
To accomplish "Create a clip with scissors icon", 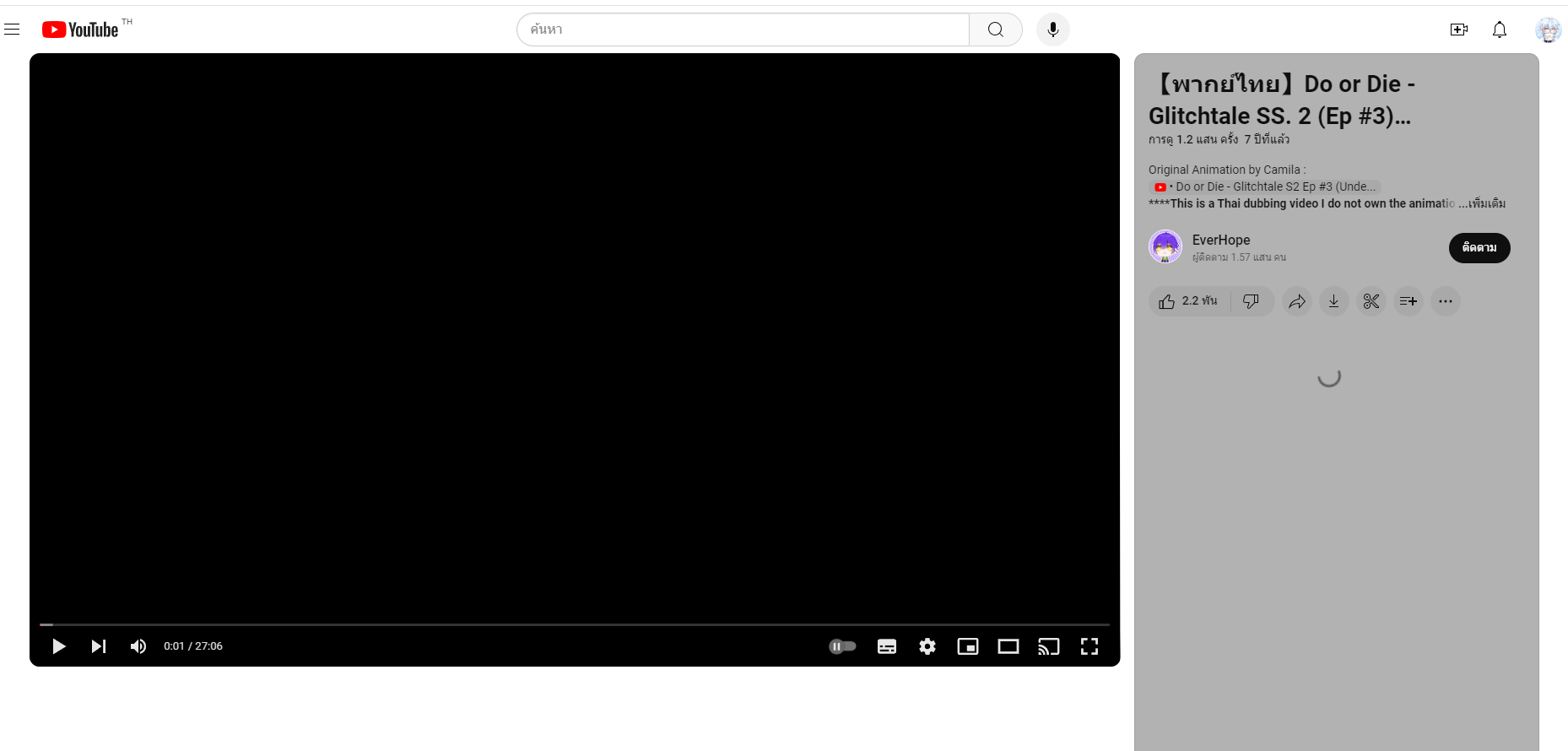I will click(x=1371, y=301).
